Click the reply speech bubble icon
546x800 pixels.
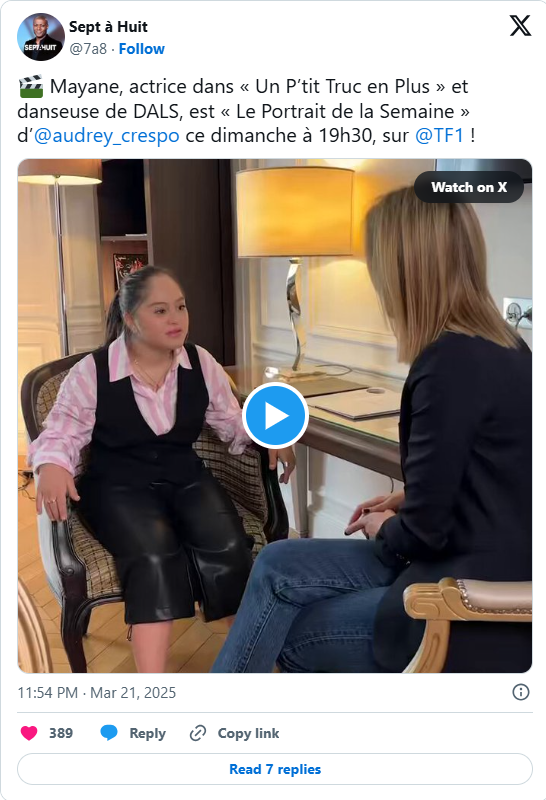point(109,733)
